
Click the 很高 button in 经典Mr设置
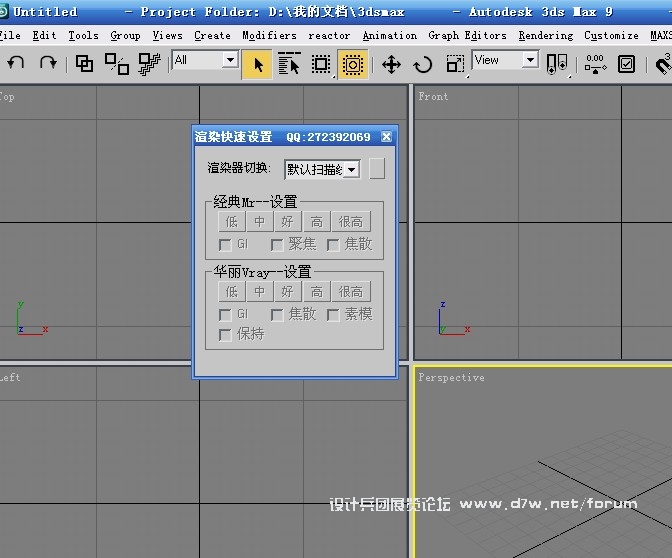coord(351,222)
